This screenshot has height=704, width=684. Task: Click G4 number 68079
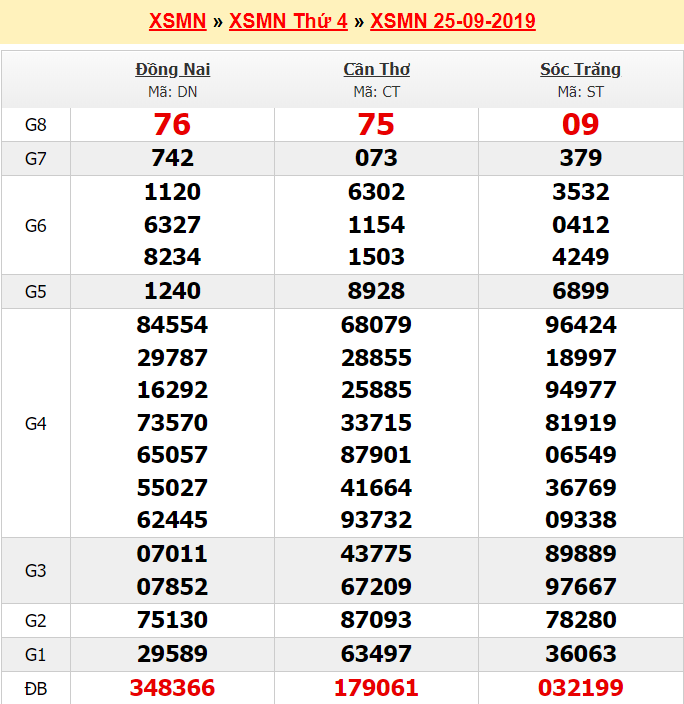click(376, 325)
